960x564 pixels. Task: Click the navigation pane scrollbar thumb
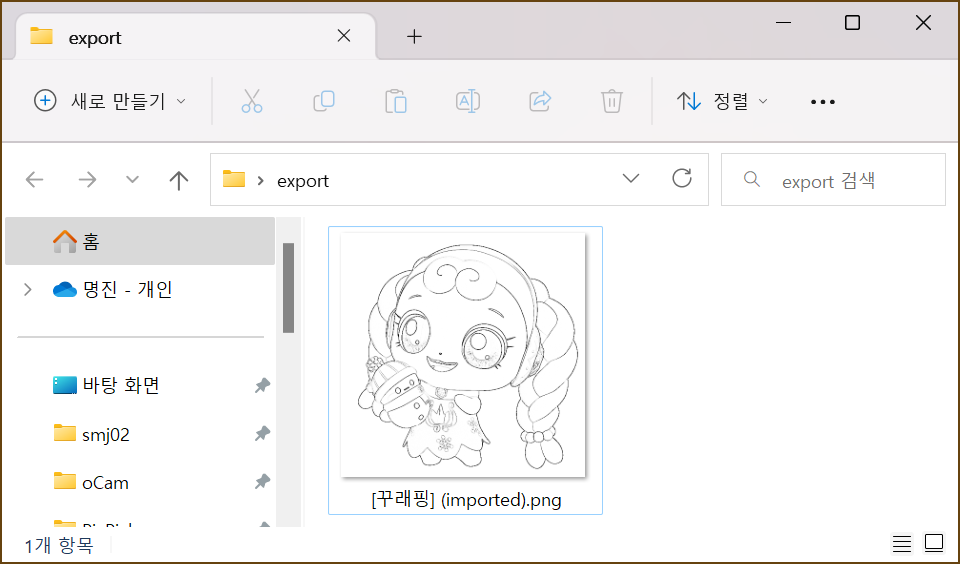[288, 288]
